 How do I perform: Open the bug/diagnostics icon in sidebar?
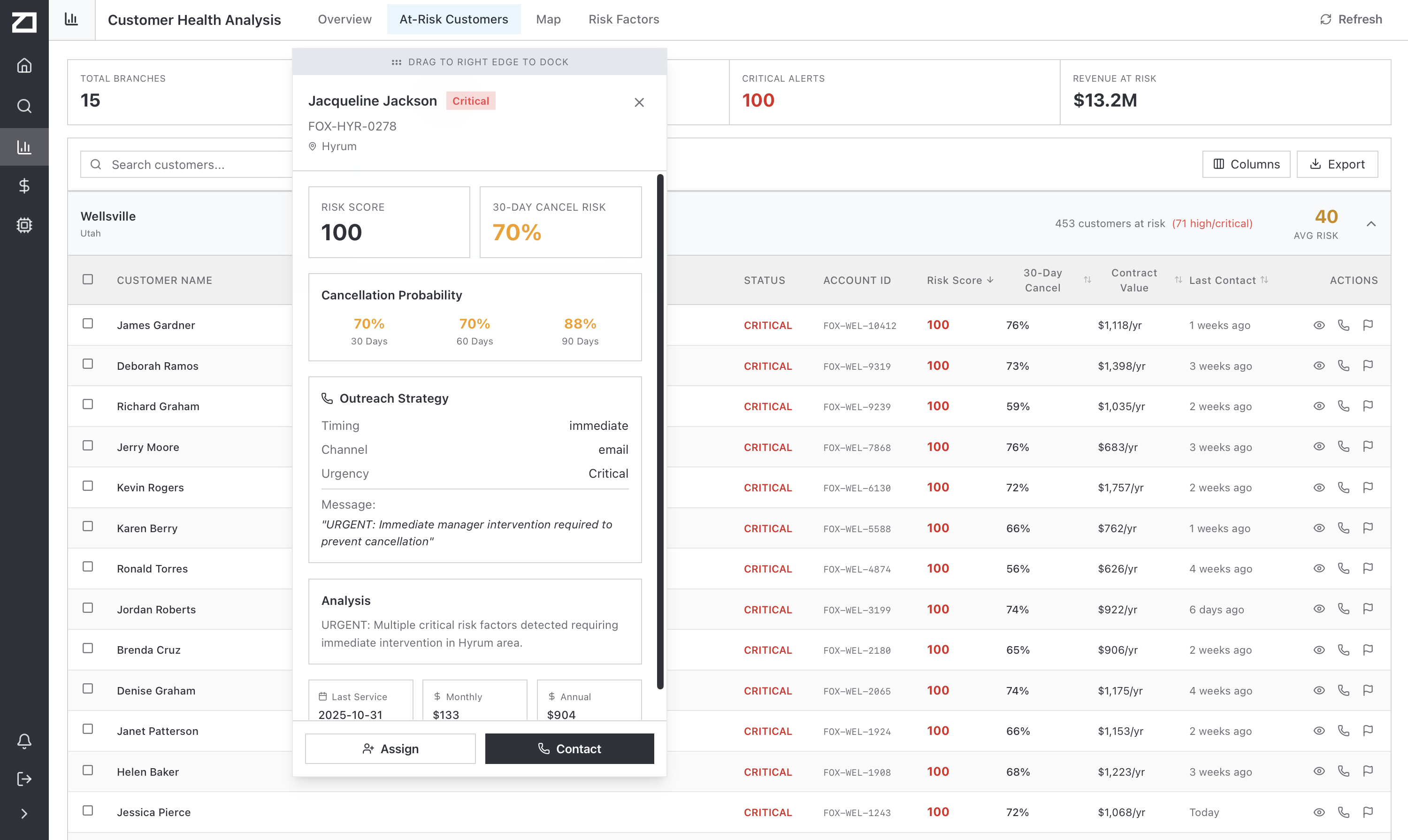24,225
